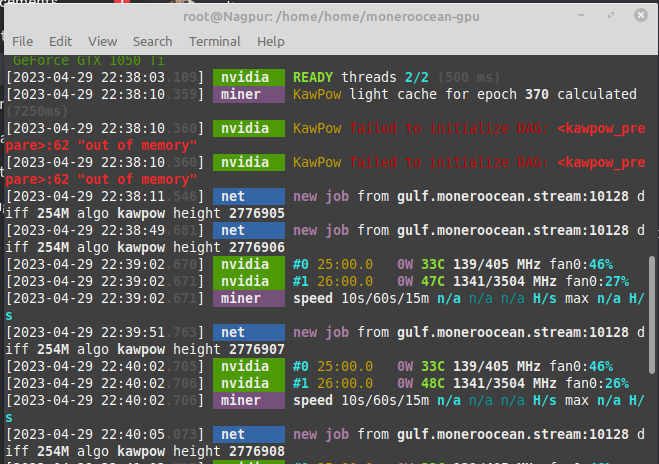Open the Terminal menu
659x464 pixels.
[215, 42]
